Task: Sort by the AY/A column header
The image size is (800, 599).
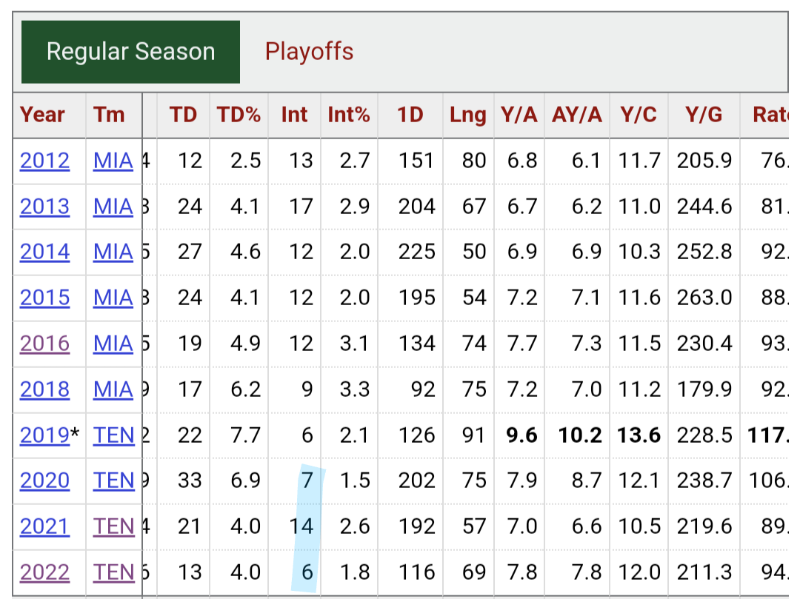Action: [x=577, y=115]
